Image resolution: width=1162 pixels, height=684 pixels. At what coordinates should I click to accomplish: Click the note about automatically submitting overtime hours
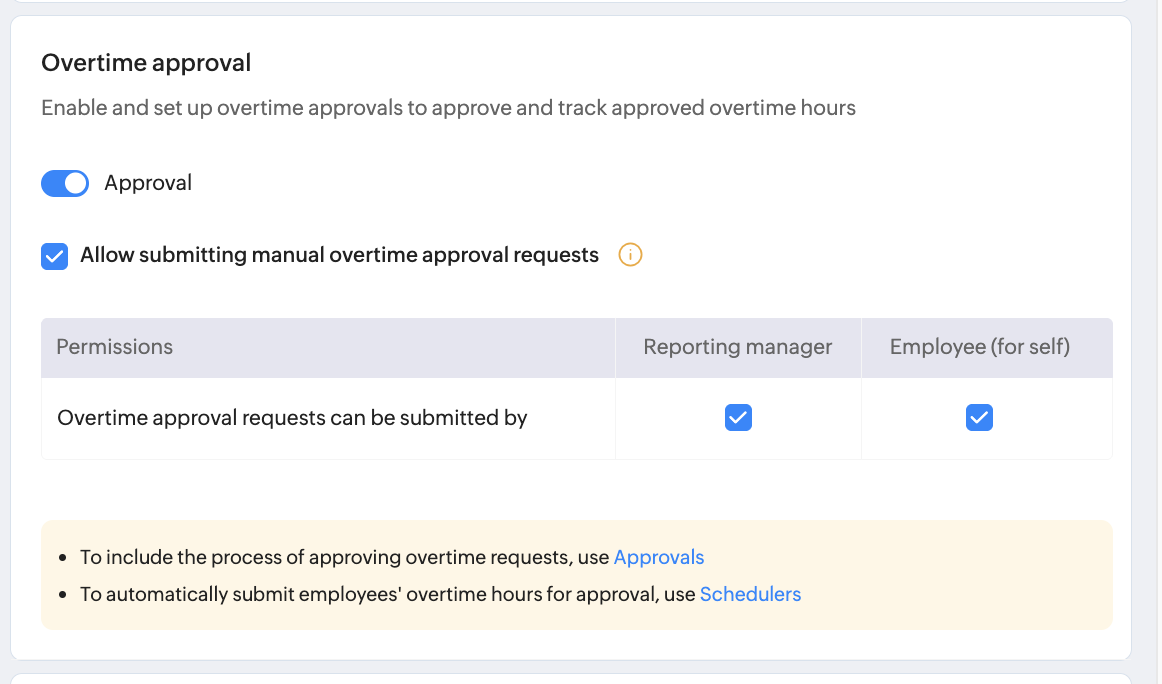pyautogui.click(x=387, y=594)
